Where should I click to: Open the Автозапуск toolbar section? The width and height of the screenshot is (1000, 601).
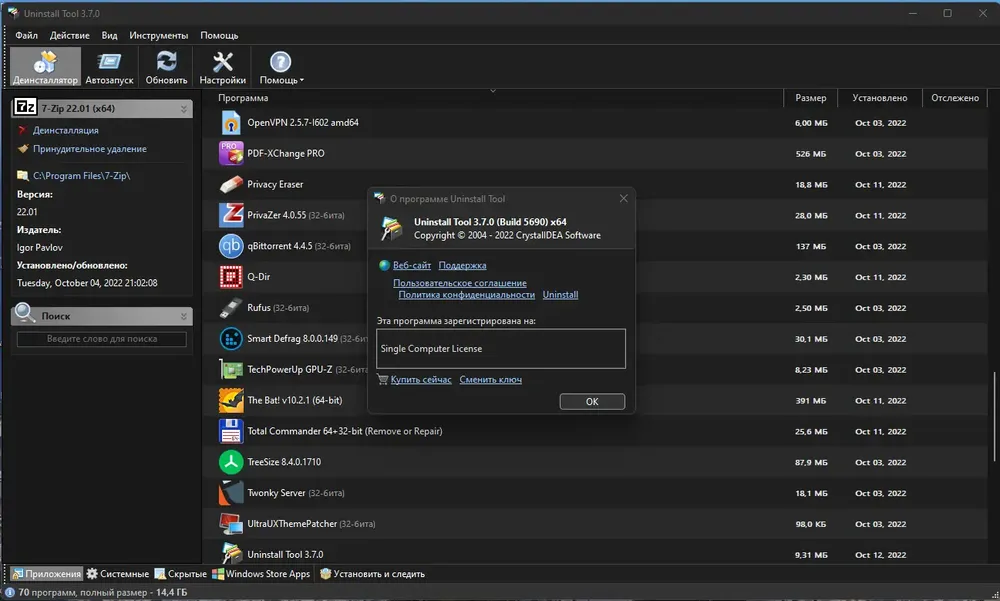coord(109,67)
